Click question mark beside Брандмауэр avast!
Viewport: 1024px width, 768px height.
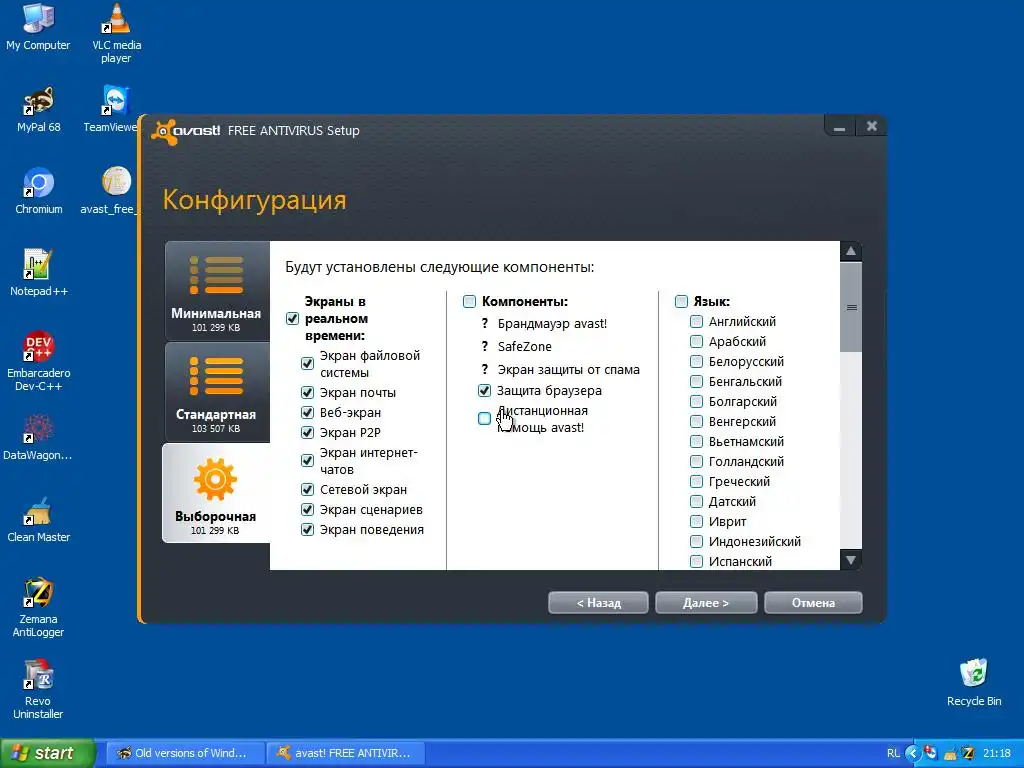(485, 323)
